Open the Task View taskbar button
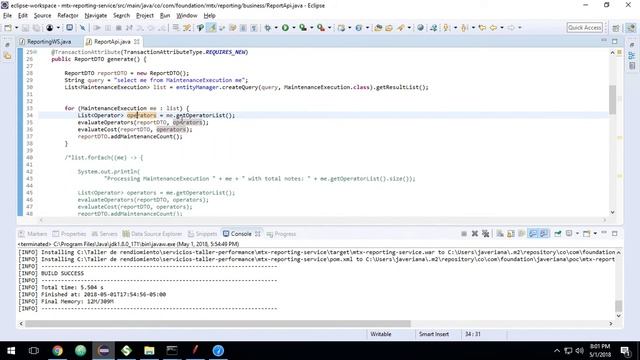The width and height of the screenshot is (640, 360). [34, 351]
